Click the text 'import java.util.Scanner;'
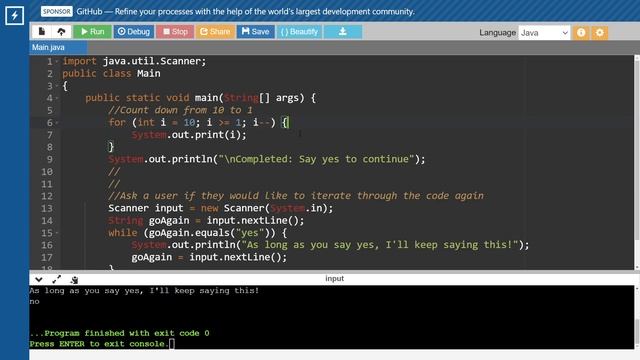Viewport: 640px width, 360px height. coord(134,61)
